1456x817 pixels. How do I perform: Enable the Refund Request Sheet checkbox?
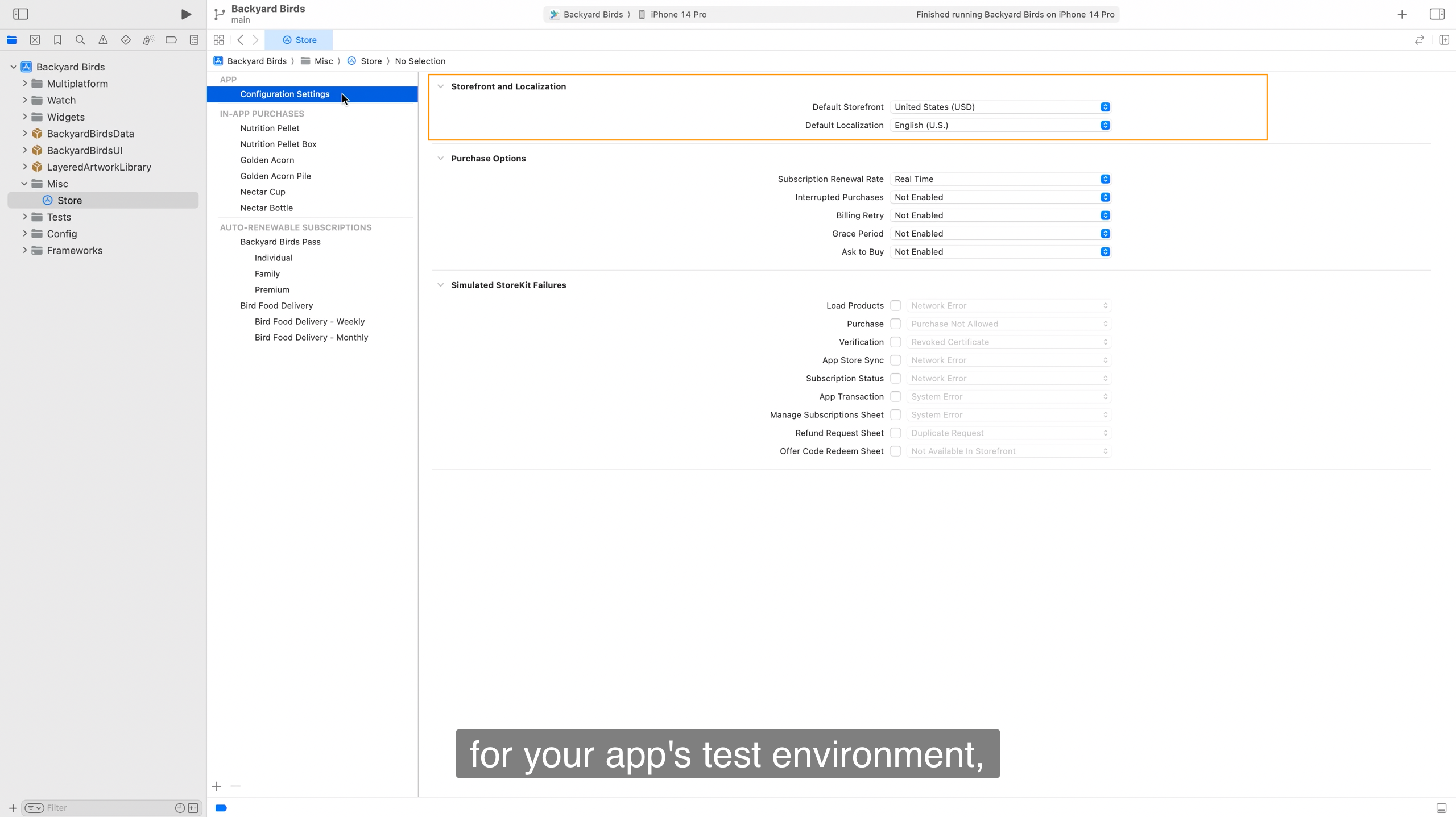(896, 433)
